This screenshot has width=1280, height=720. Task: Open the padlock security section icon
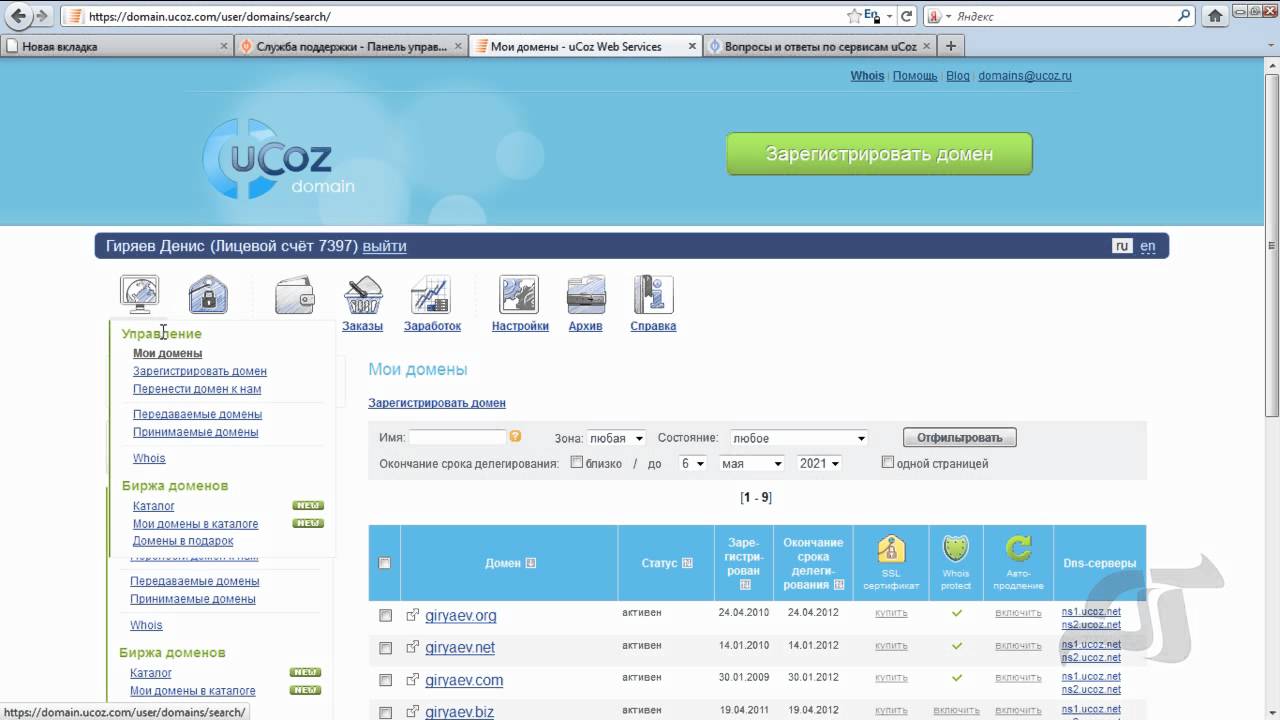(208, 295)
